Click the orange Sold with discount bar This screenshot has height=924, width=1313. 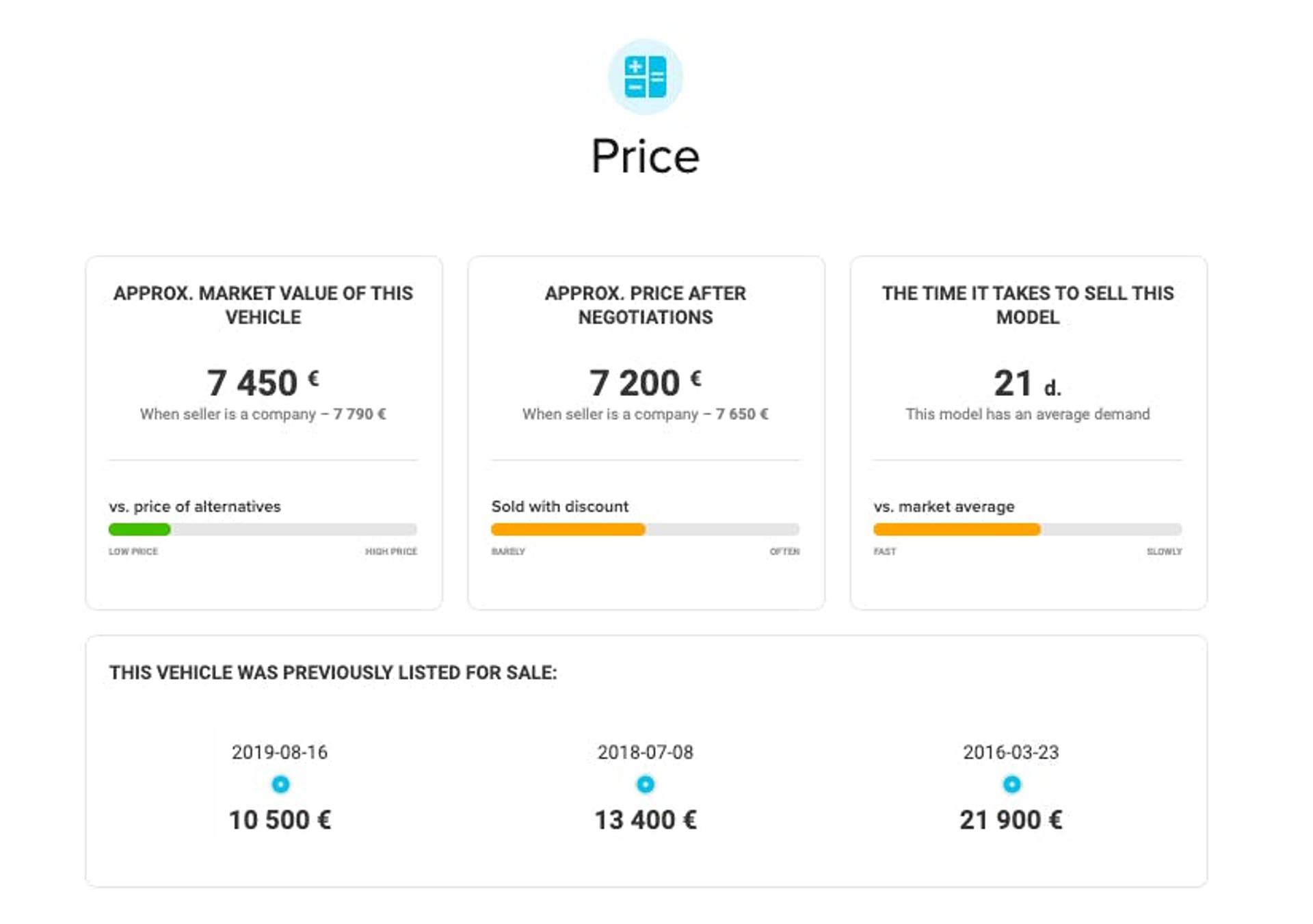point(568,529)
